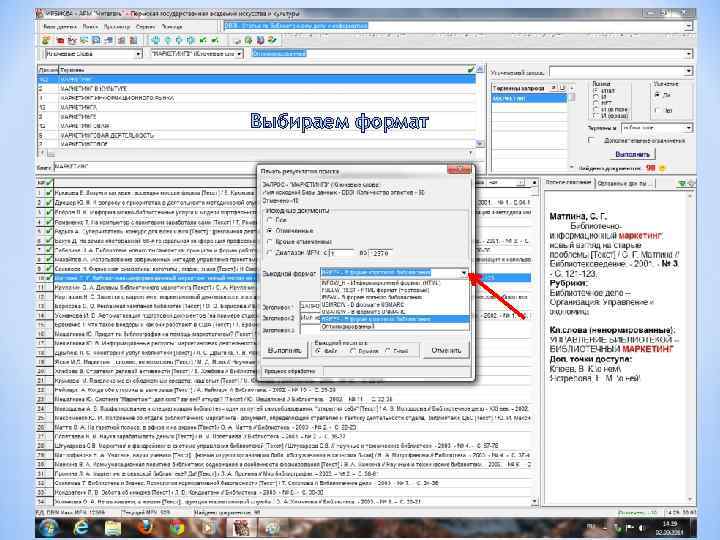The height and width of the screenshot is (540, 720).
Task: Enable Дополнительные ограничения checkbox
Action: (591, 140)
